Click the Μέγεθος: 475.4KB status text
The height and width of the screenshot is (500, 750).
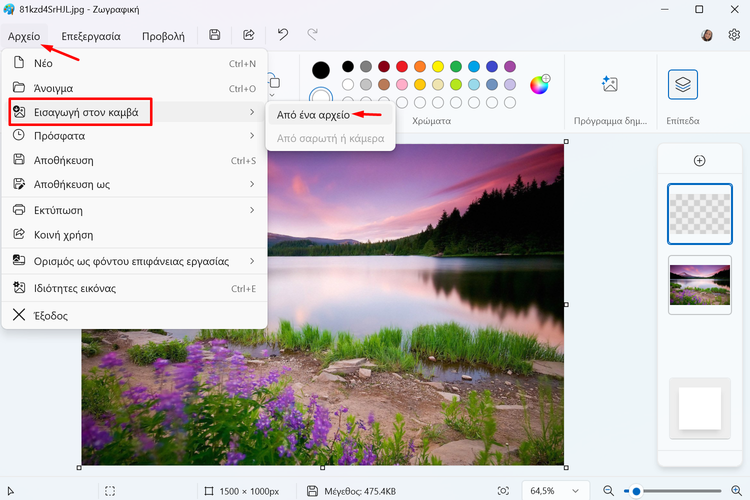coord(360,491)
